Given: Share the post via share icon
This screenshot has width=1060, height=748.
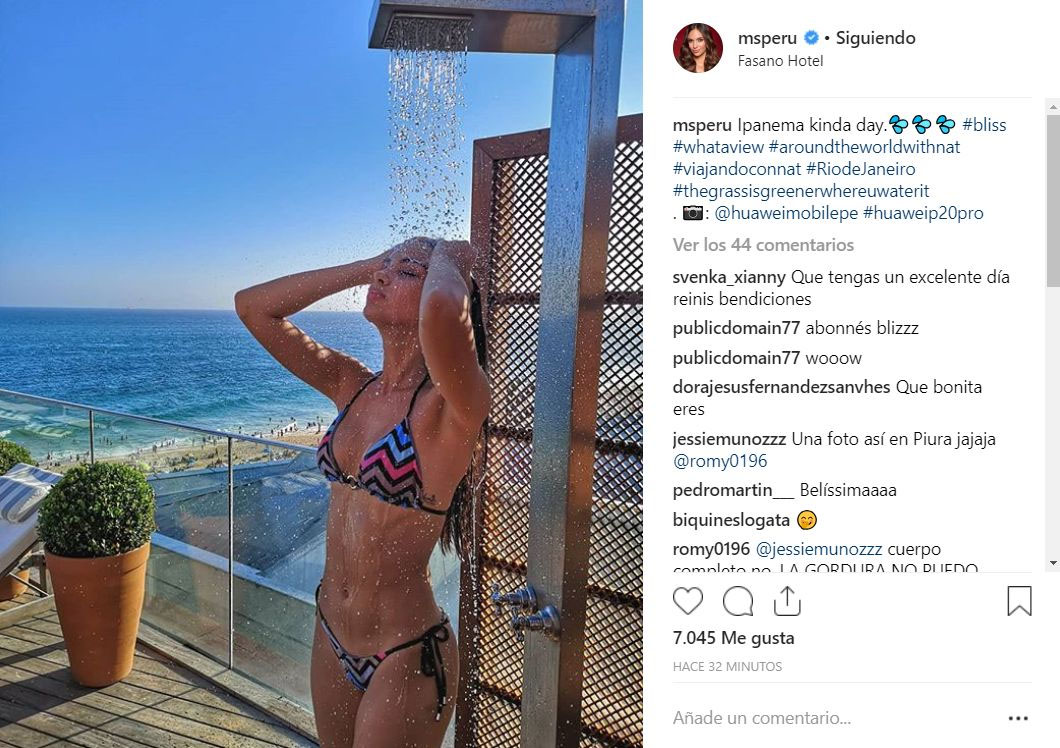Looking at the screenshot, I should click(787, 601).
